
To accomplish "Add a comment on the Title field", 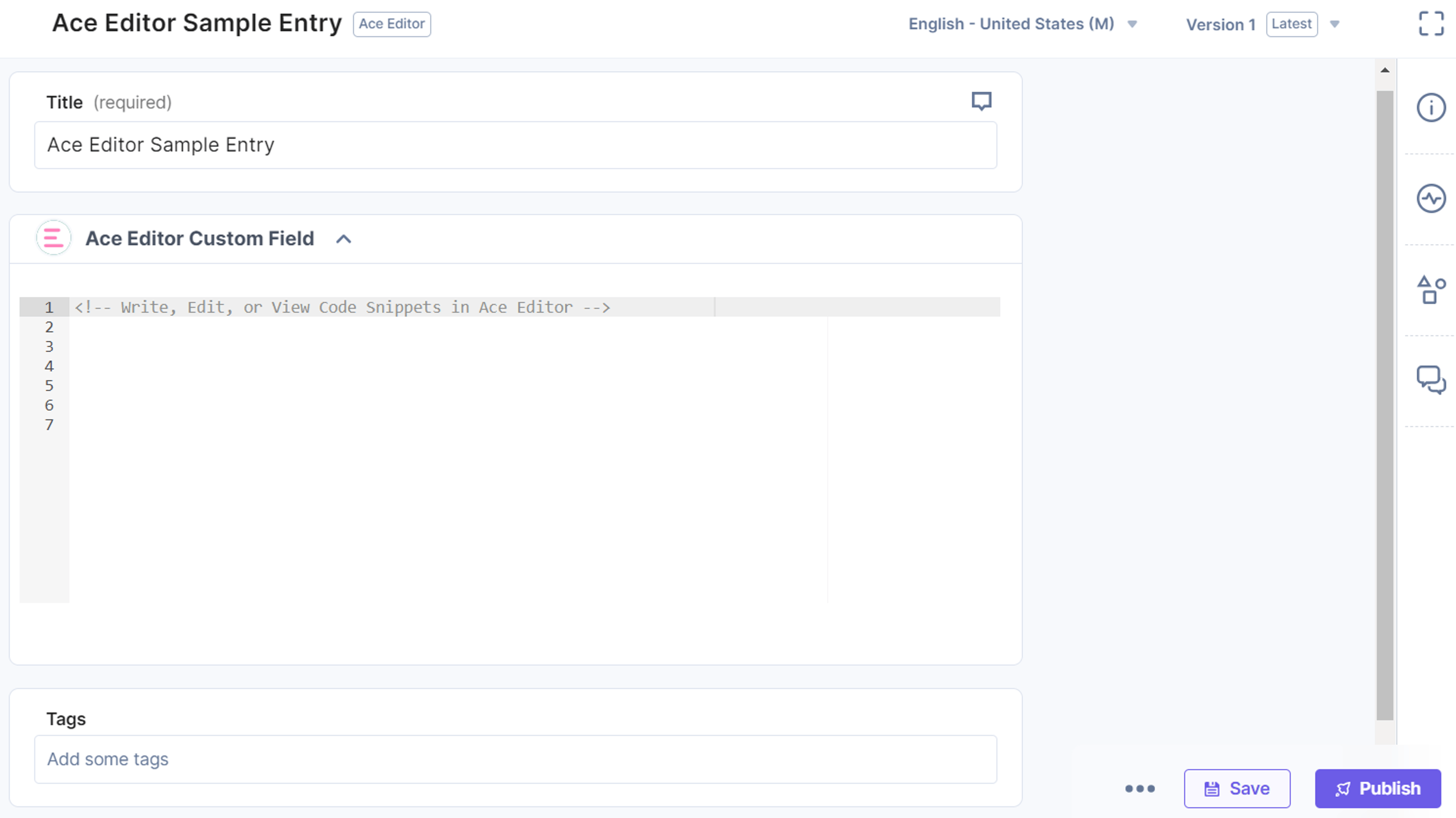I will tap(981, 101).
